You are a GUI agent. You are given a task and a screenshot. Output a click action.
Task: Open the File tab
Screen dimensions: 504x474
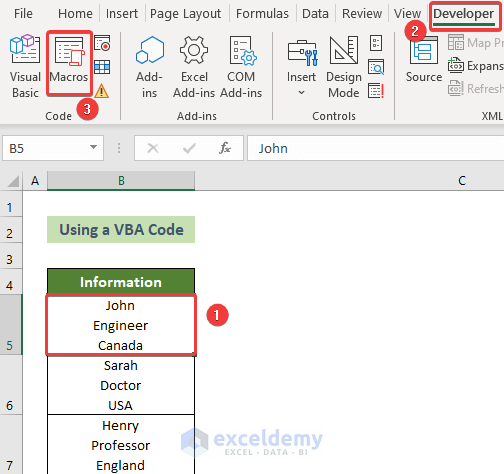(x=23, y=14)
